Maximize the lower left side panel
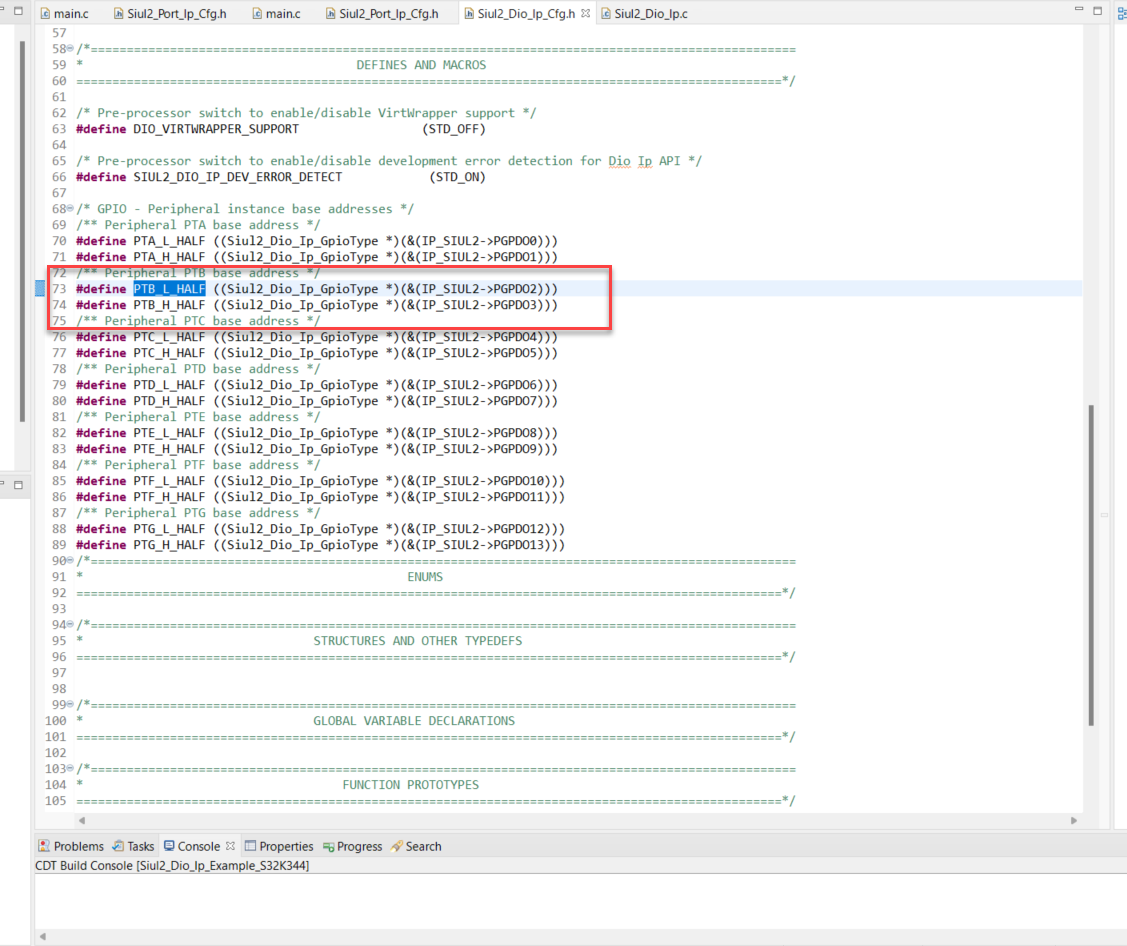The height and width of the screenshot is (946, 1127). (19, 485)
